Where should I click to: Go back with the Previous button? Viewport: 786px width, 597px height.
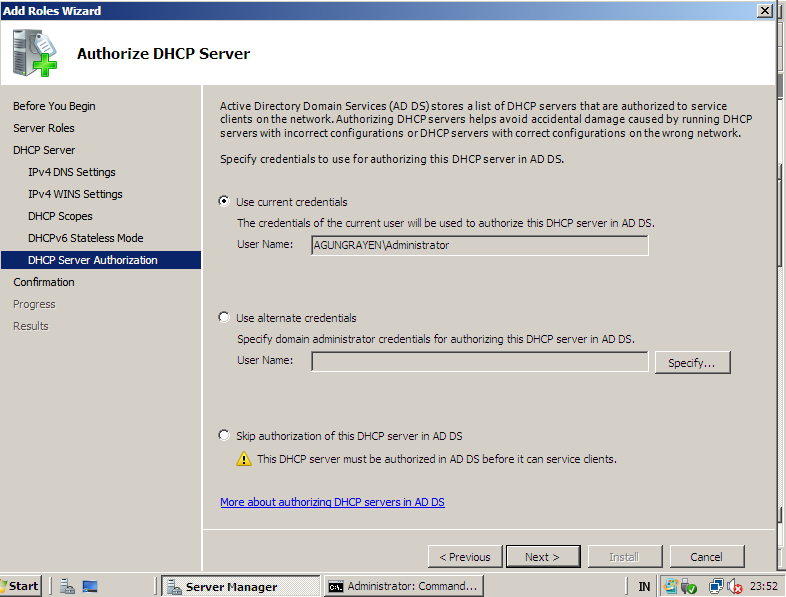point(465,556)
